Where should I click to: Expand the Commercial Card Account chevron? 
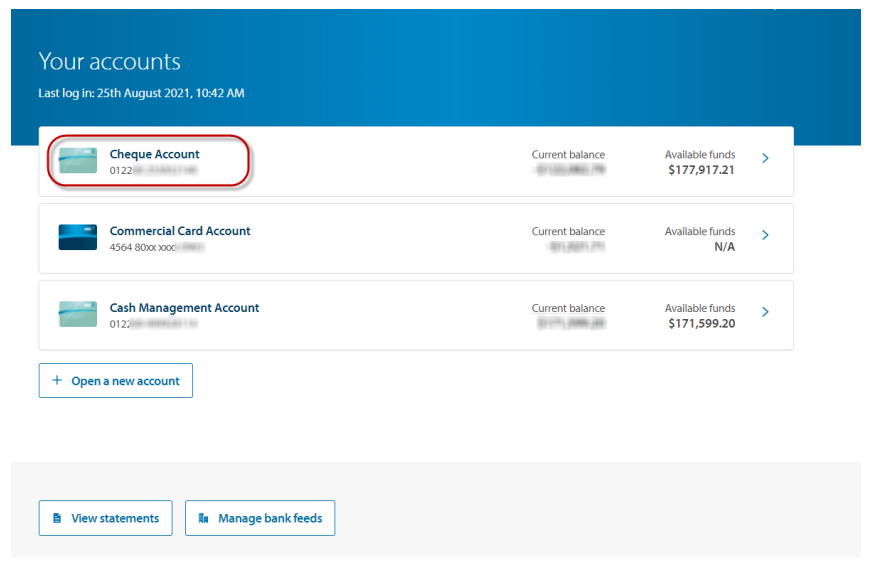[x=765, y=235]
